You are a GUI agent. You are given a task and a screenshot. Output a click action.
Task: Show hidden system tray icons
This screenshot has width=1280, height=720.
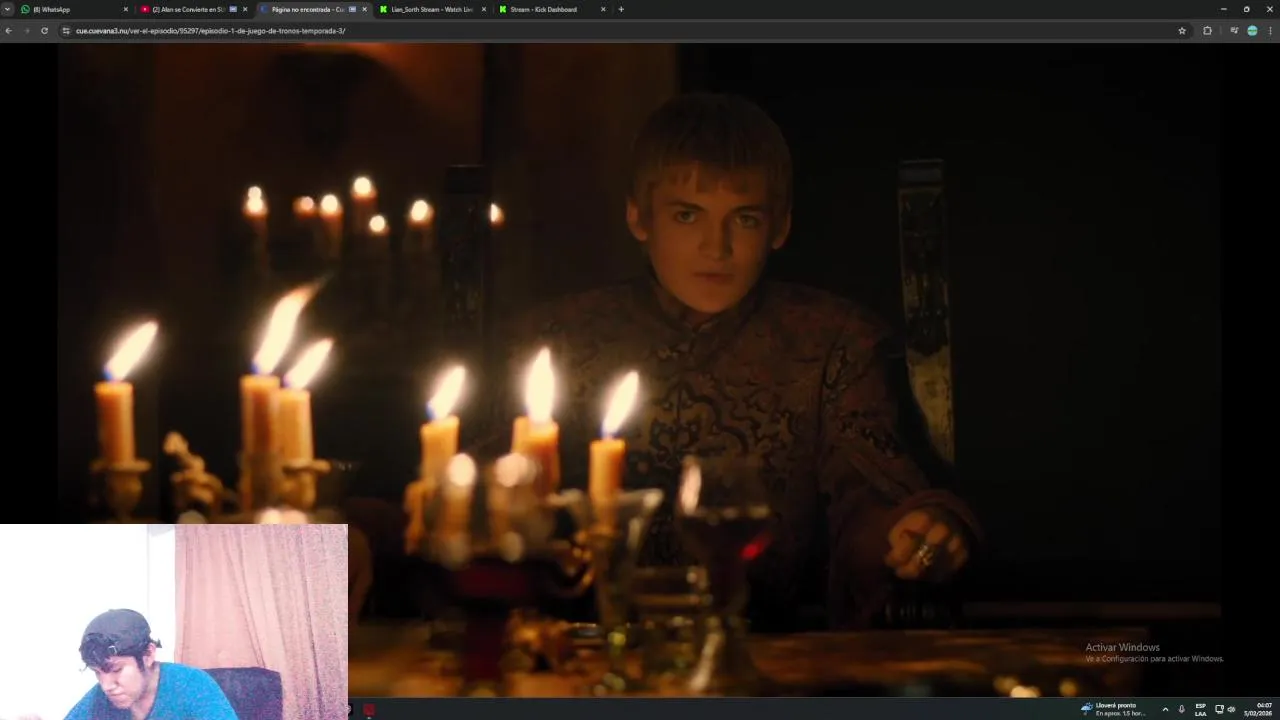(1165, 710)
